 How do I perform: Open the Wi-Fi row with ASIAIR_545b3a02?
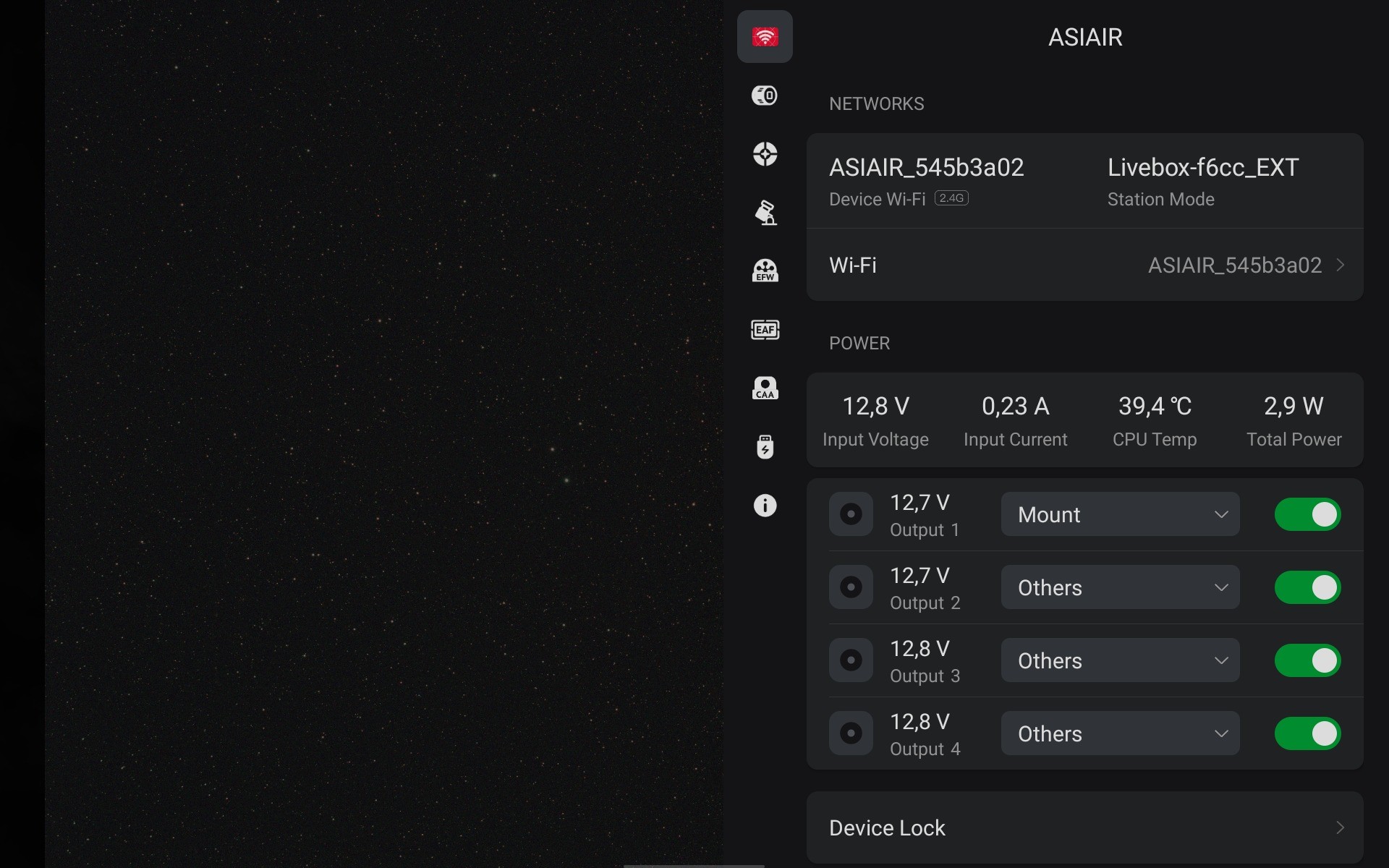click(x=1084, y=265)
